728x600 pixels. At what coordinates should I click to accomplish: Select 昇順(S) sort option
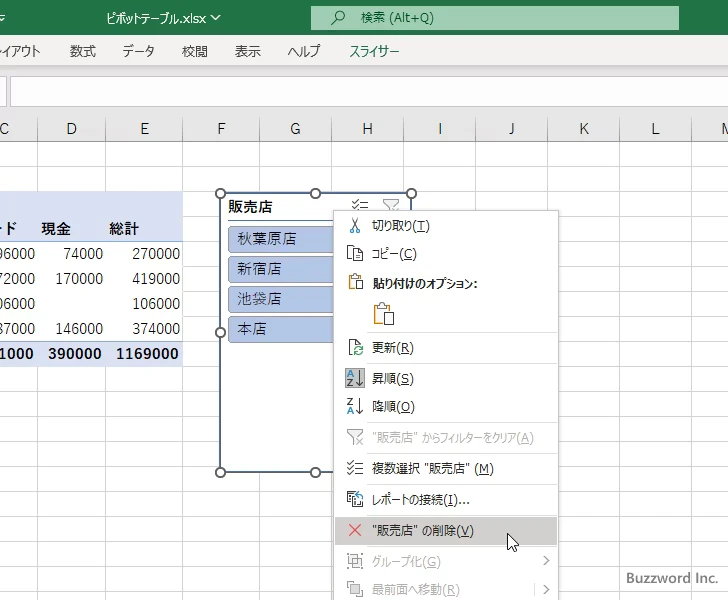(446, 378)
